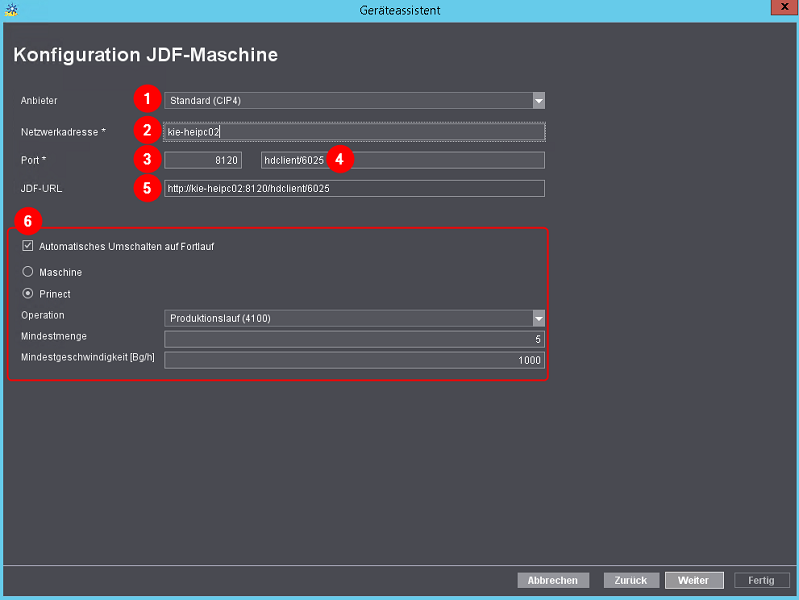Proceed with the Weiter button
This screenshot has height=600, width=799.
(693, 580)
